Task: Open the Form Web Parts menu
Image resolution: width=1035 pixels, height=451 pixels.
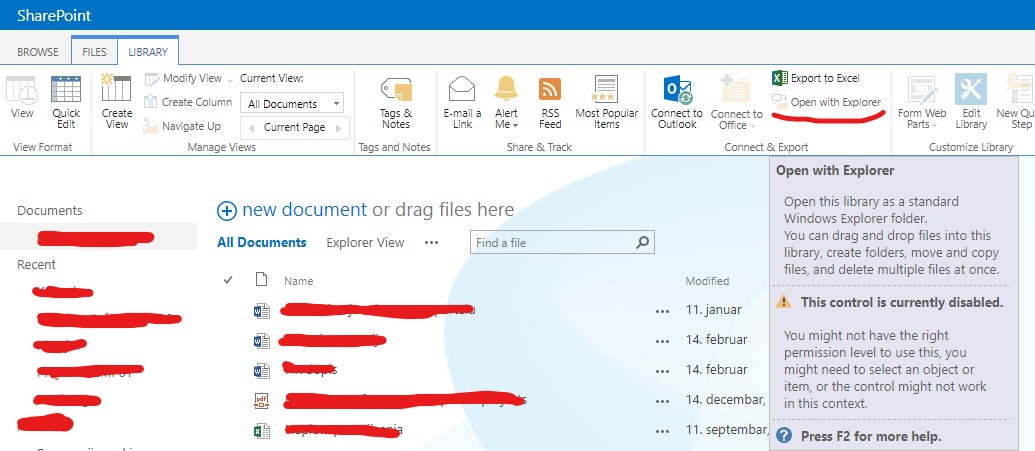Action: pyautogui.click(x=921, y=101)
